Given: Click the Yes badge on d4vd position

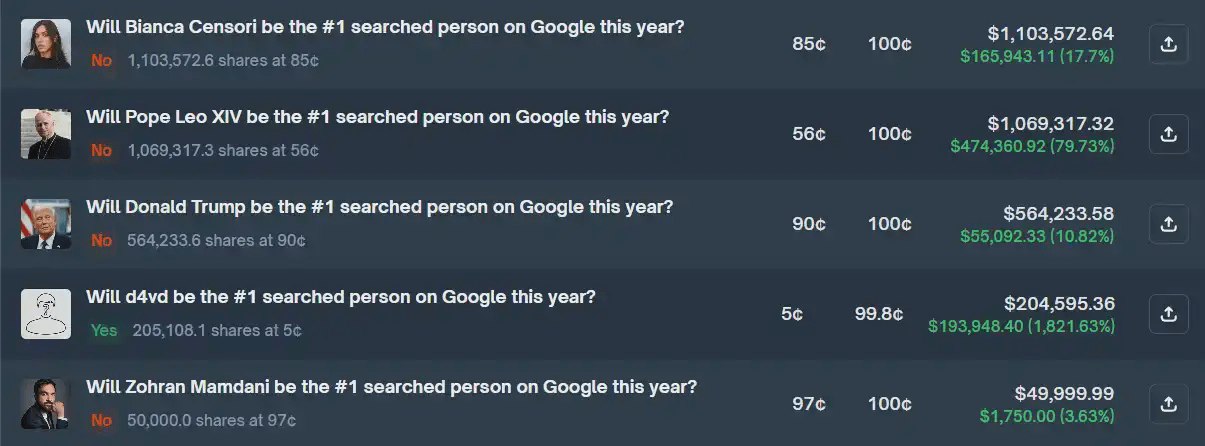Looking at the screenshot, I should [x=104, y=330].
